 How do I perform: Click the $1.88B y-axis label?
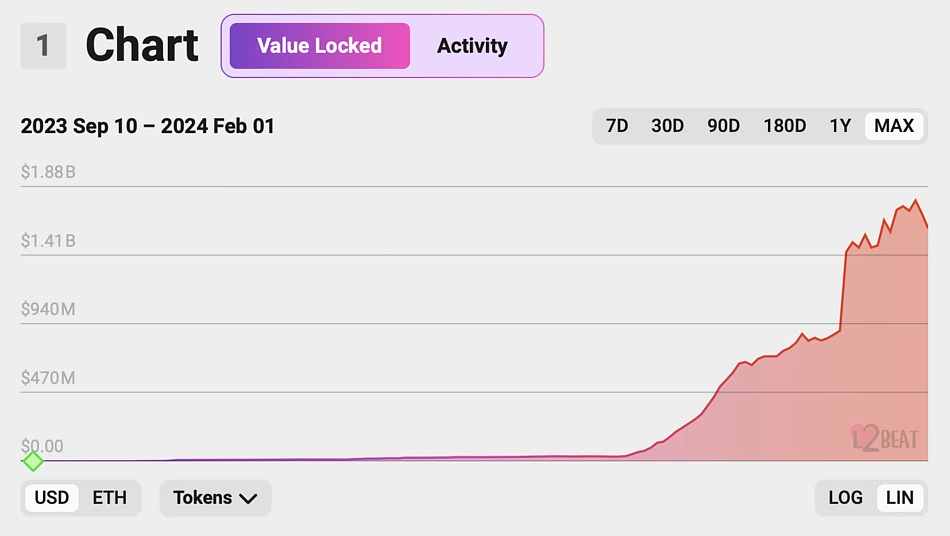[48, 172]
